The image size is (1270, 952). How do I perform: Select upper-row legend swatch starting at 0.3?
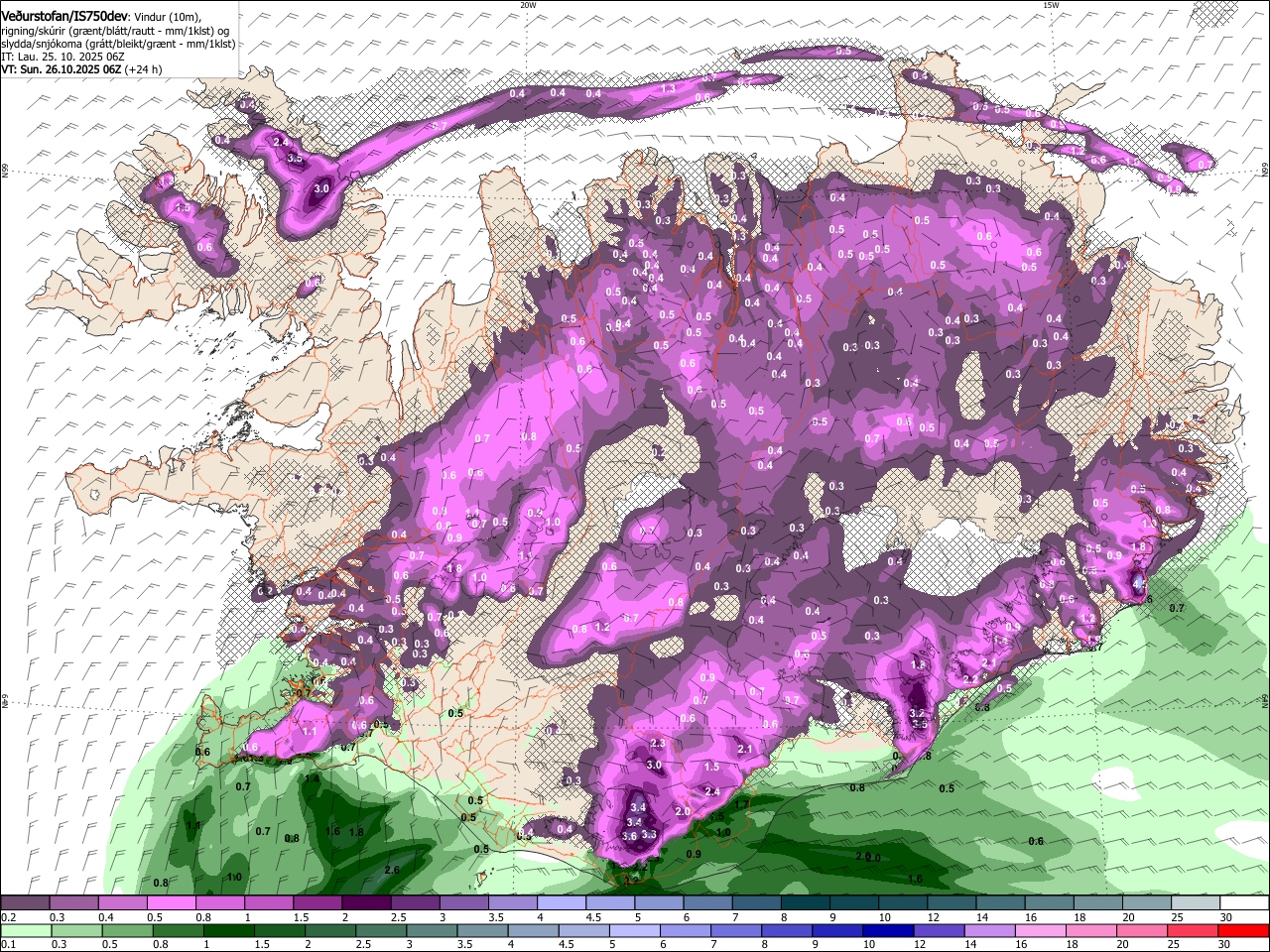(x=73, y=903)
